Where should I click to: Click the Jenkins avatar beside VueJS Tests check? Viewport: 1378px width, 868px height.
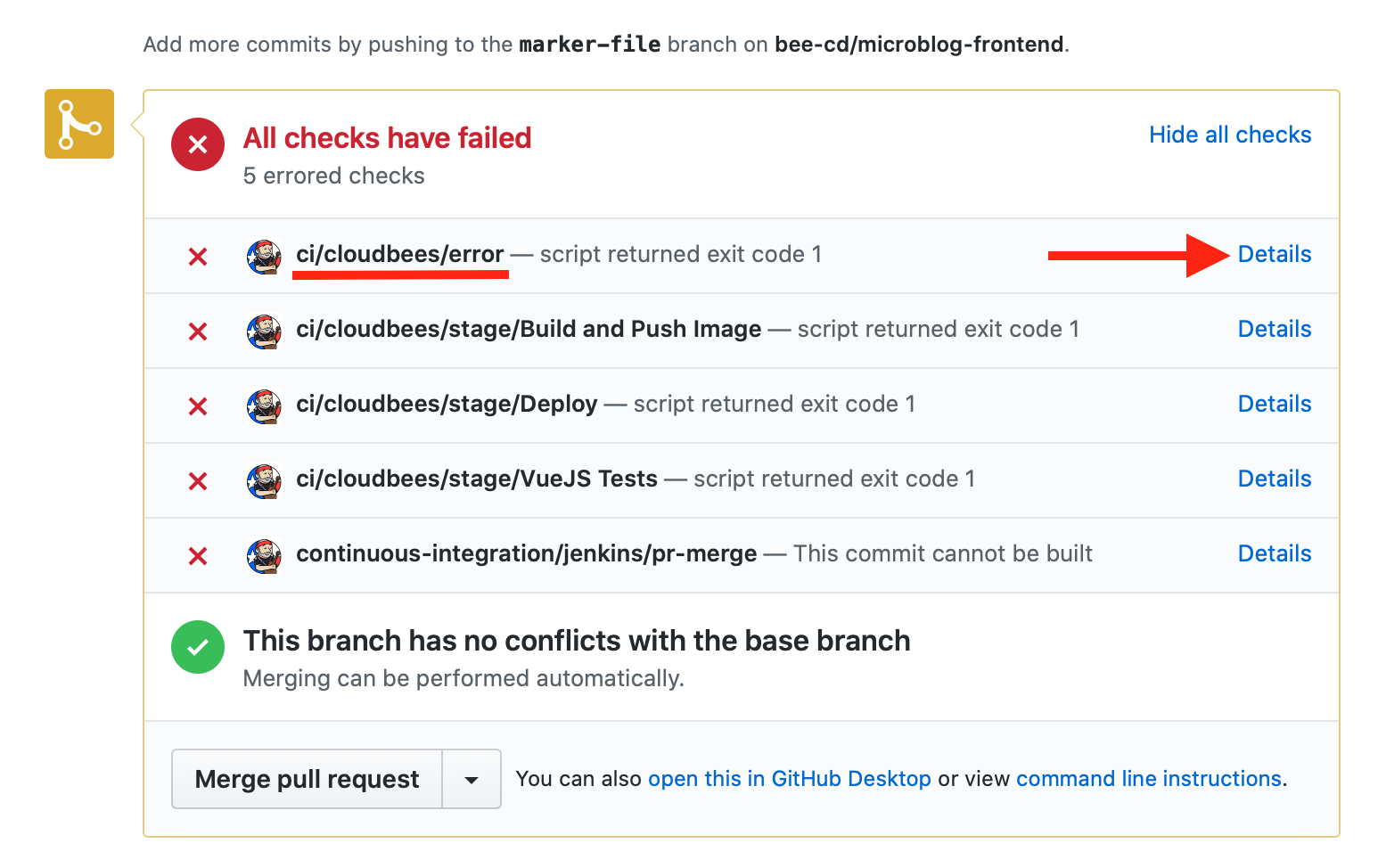[264, 481]
